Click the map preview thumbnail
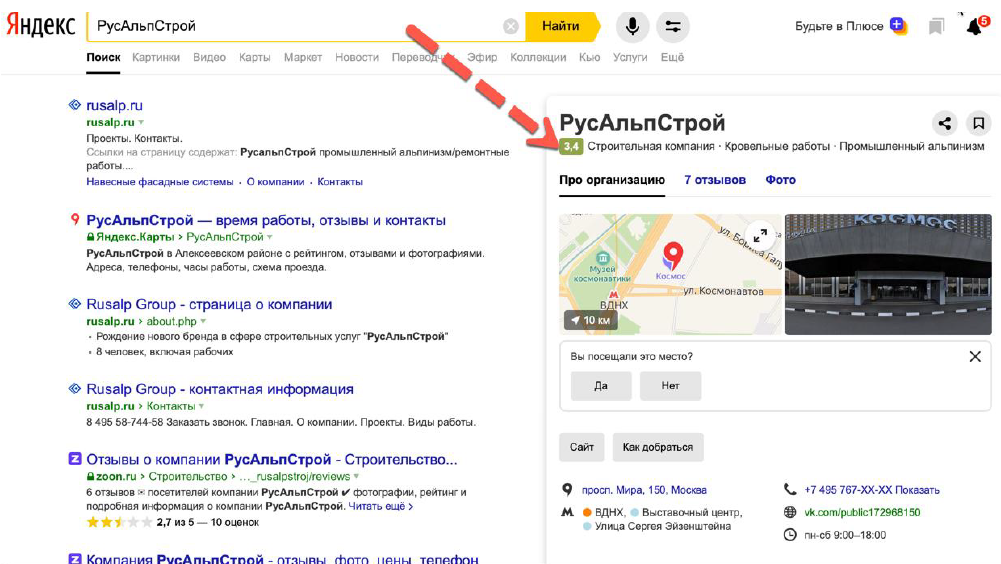Image resolution: width=1001 pixels, height=564 pixels. 670,274
